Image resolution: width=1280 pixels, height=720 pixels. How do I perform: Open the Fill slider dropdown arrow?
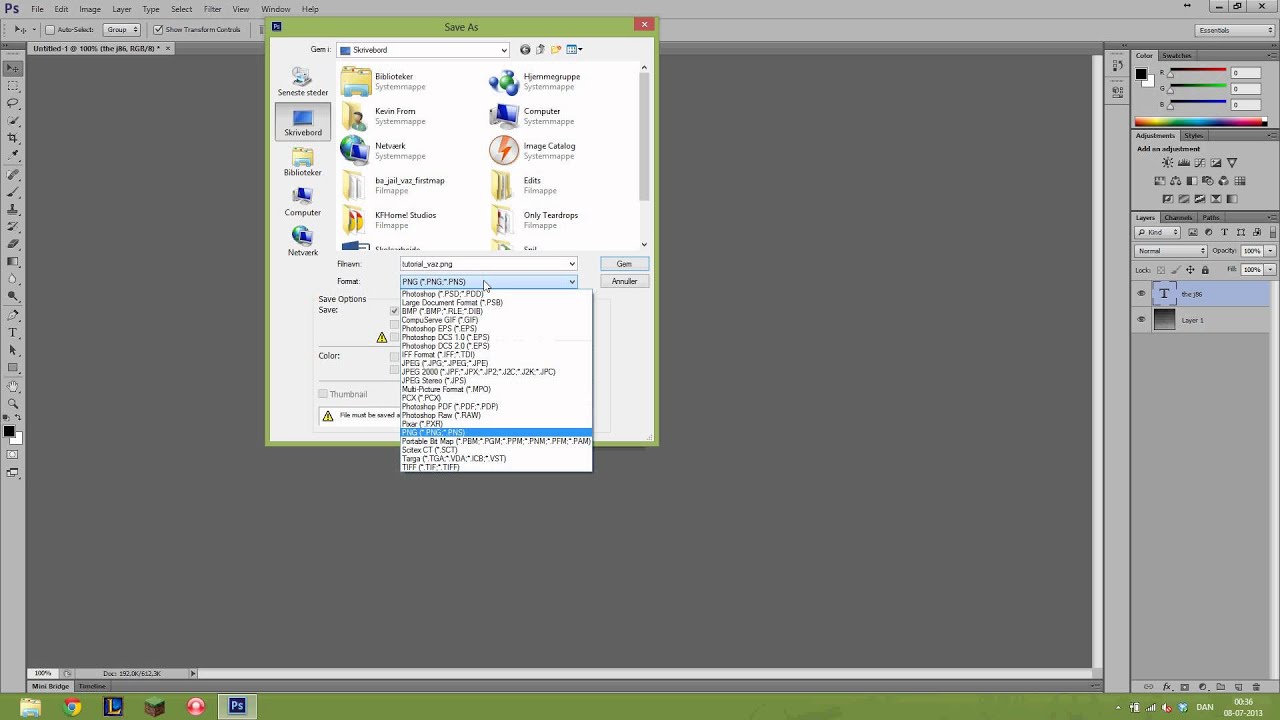tap(1270, 270)
